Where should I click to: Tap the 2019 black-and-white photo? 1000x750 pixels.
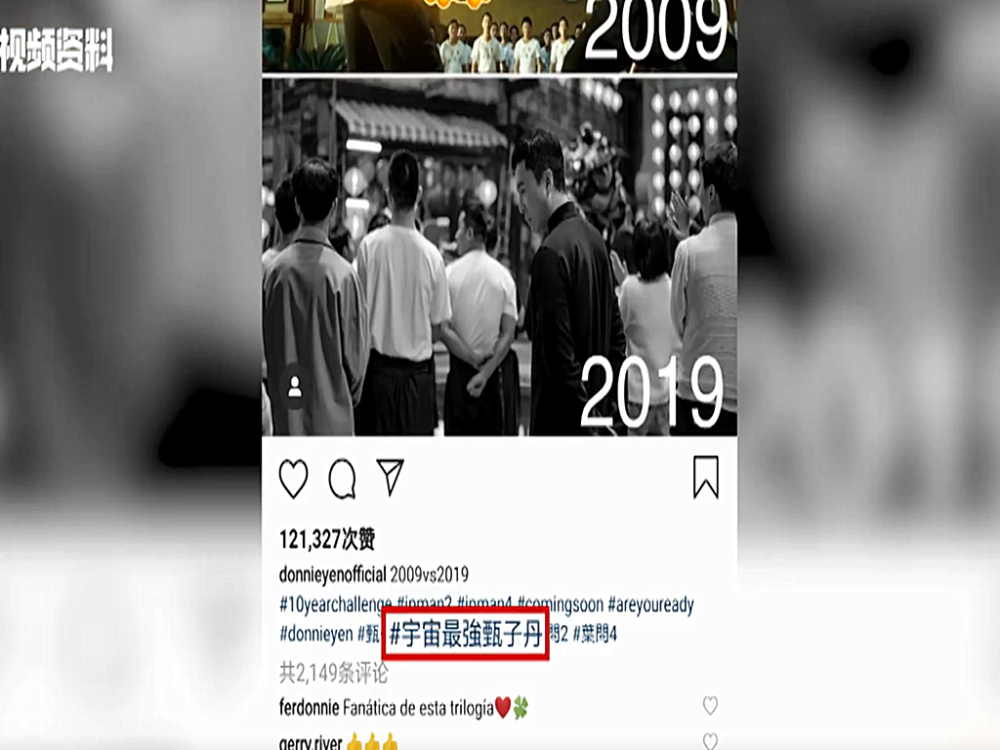click(499, 257)
